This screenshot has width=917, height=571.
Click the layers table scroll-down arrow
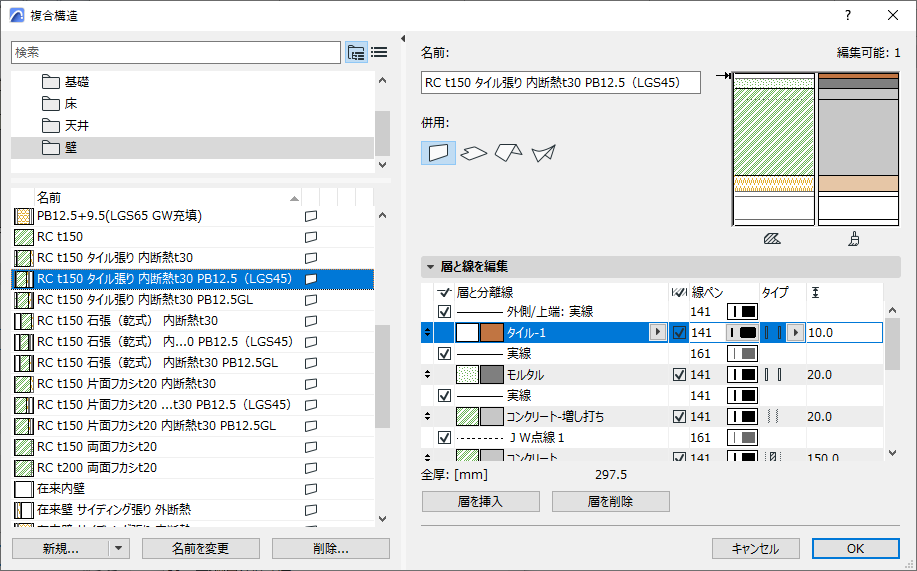click(x=892, y=453)
